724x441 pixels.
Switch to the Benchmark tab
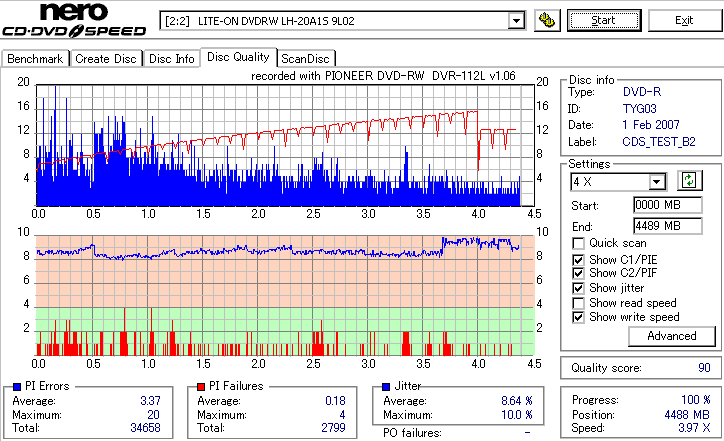coord(35,59)
